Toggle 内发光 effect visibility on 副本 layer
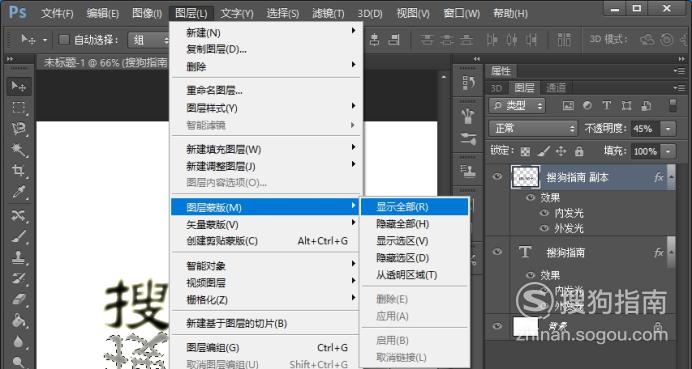This screenshot has height=369, width=692. [x=545, y=213]
